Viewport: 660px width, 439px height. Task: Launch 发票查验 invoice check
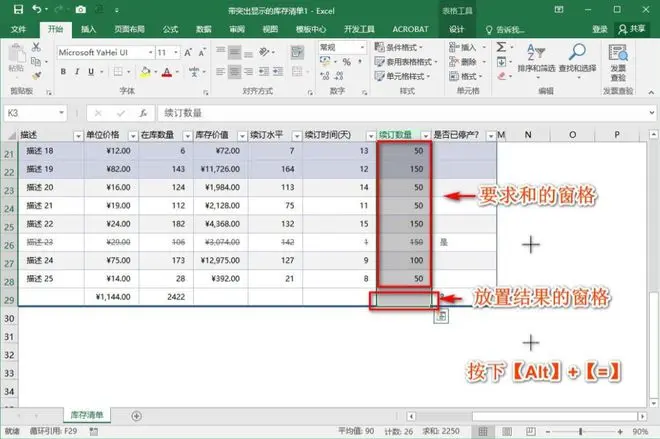tap(618, 63)
